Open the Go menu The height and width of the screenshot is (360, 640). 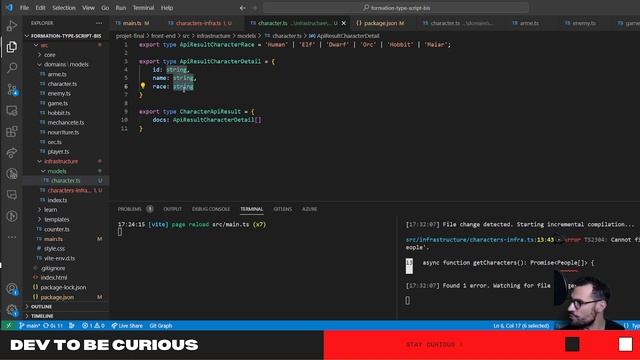point(105,8)
